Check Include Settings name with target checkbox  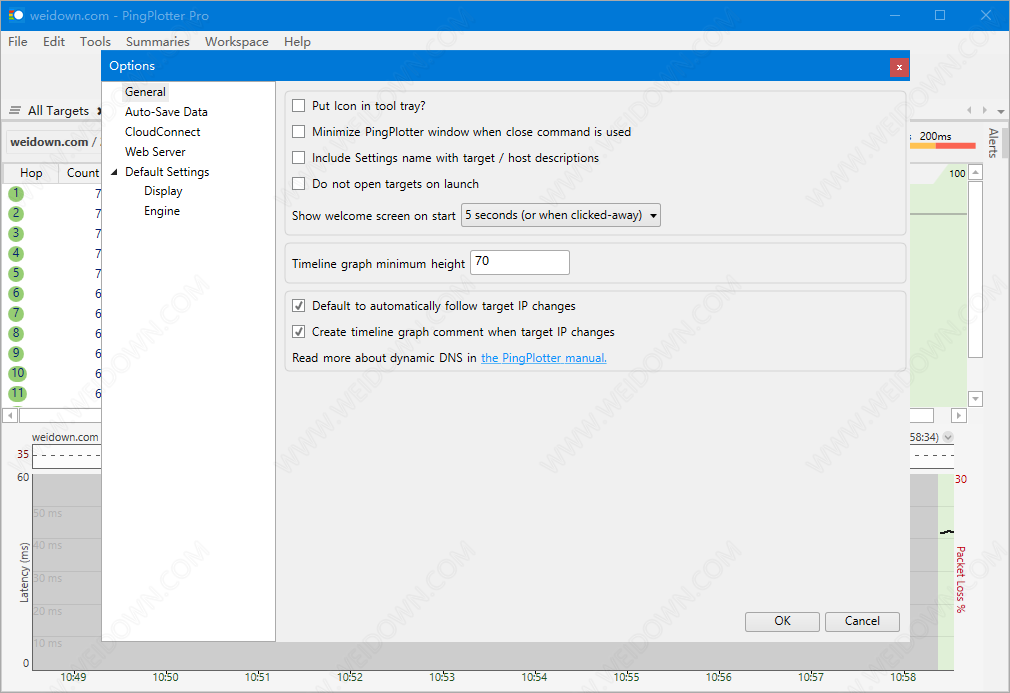coord(298,158)
